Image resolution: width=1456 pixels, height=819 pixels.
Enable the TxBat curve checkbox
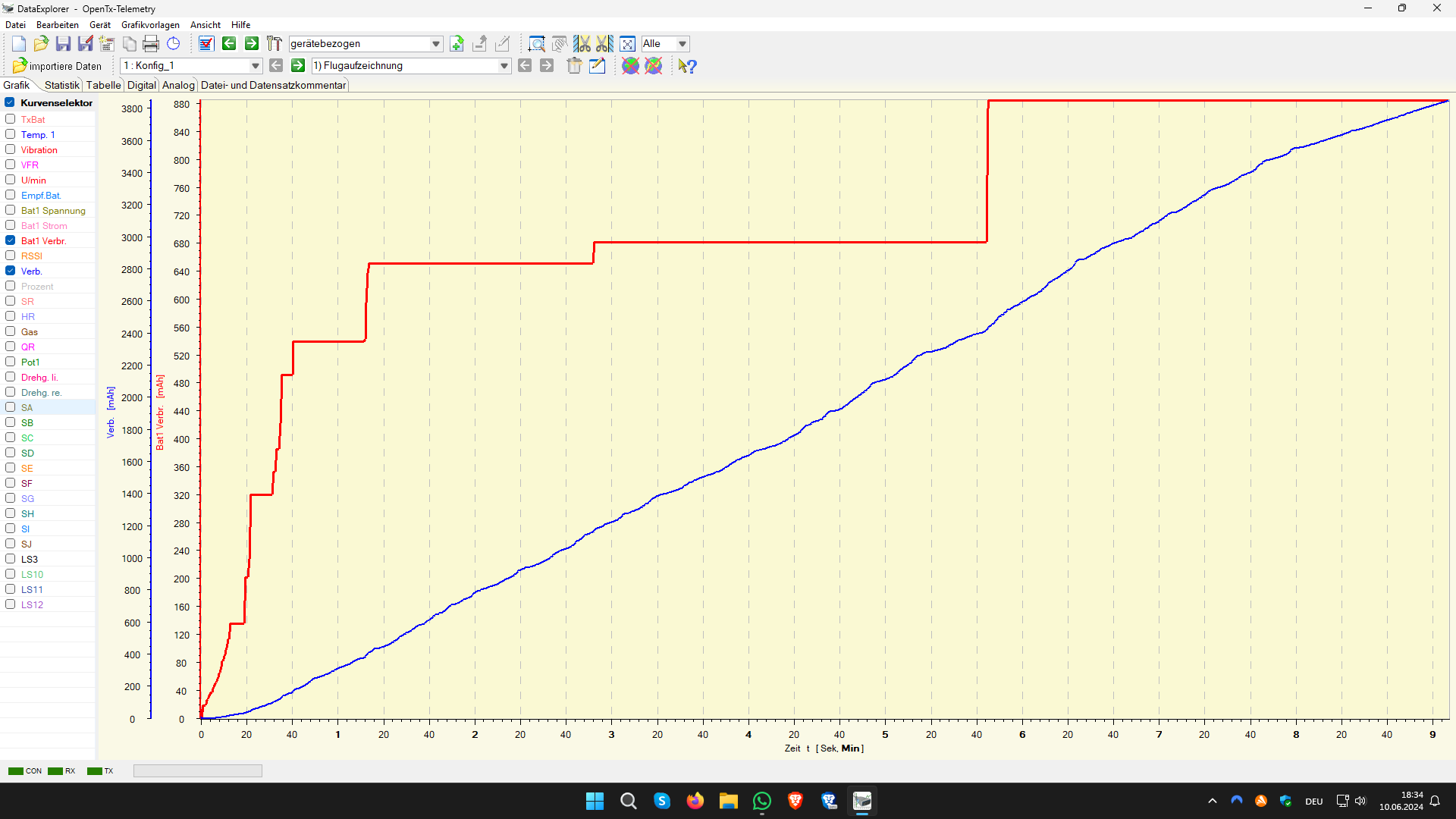[11, 119]
